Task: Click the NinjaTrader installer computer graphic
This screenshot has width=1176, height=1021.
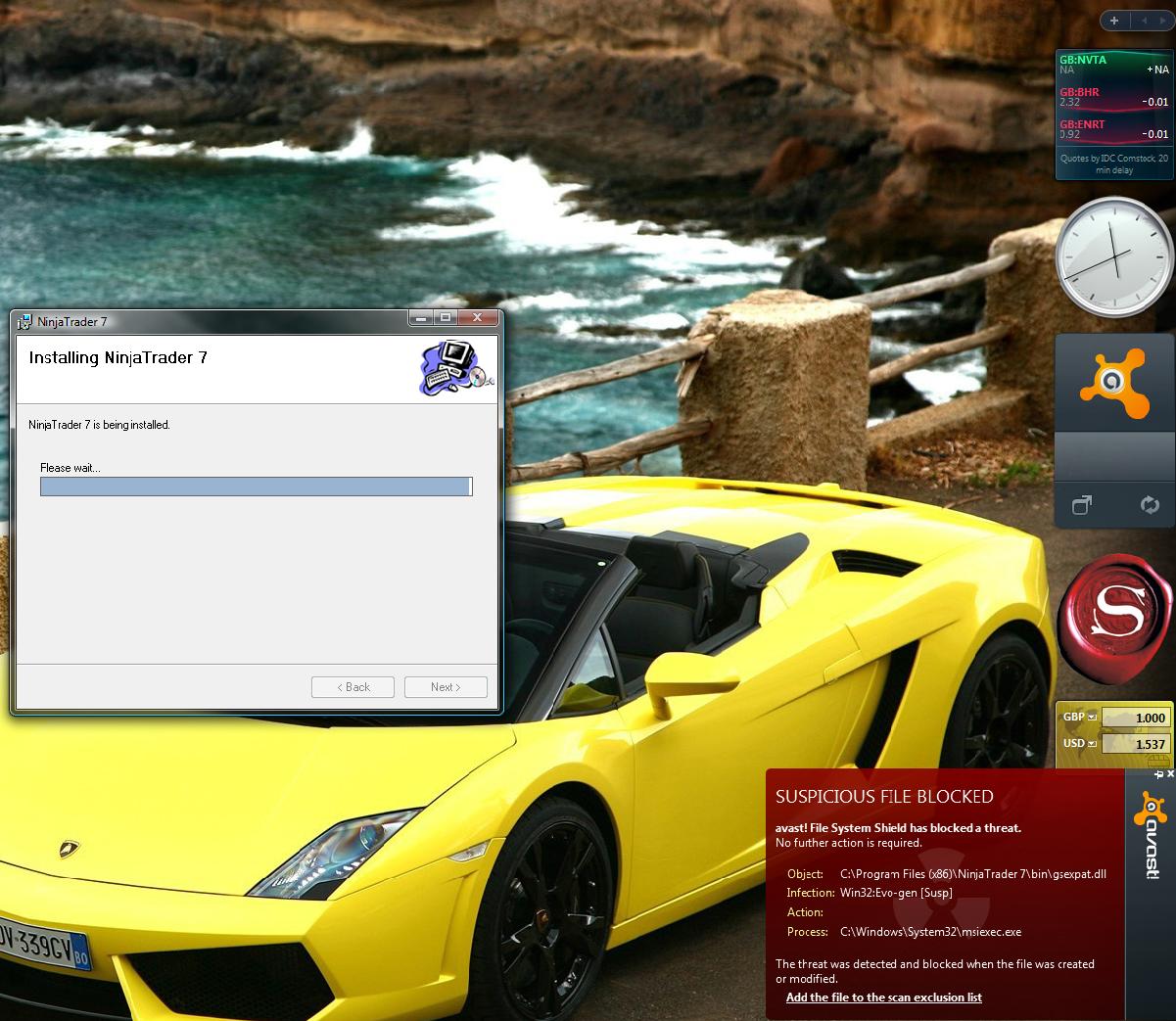Action: pos(457,368)
